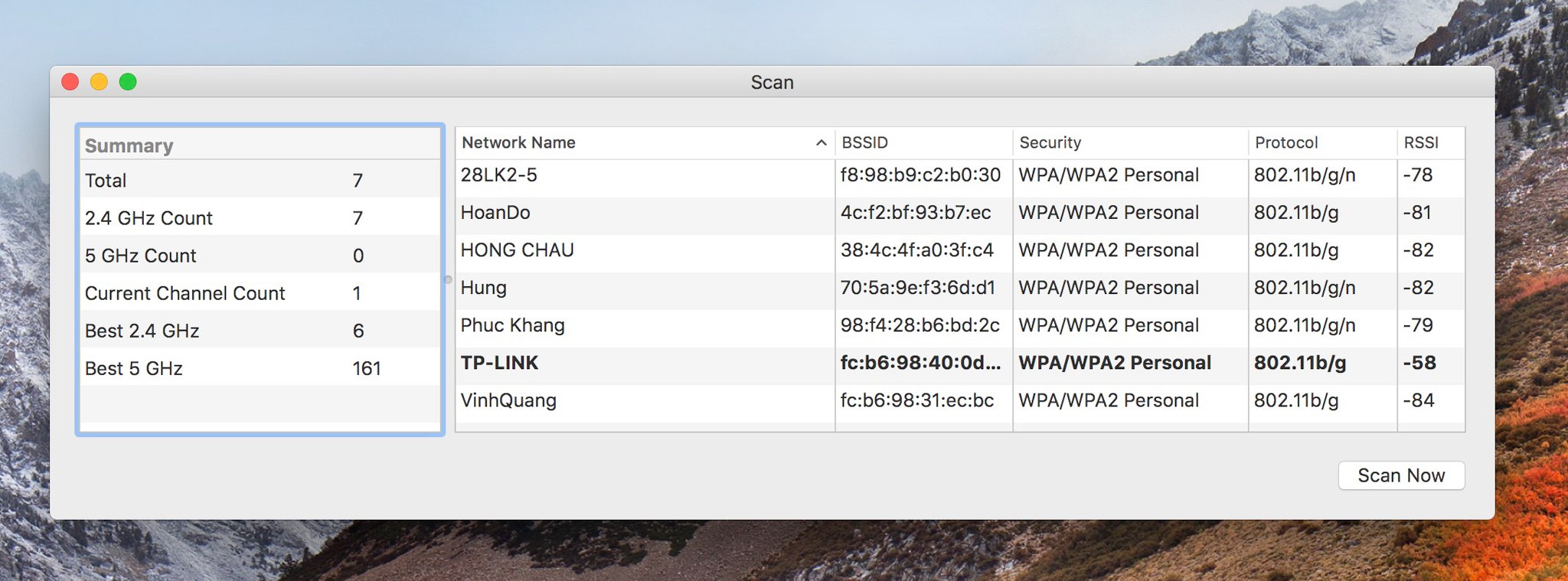This screenshot has height=581, width=1568.
Task: Click the split-view divider handle dot
Action: coord(449,279)
